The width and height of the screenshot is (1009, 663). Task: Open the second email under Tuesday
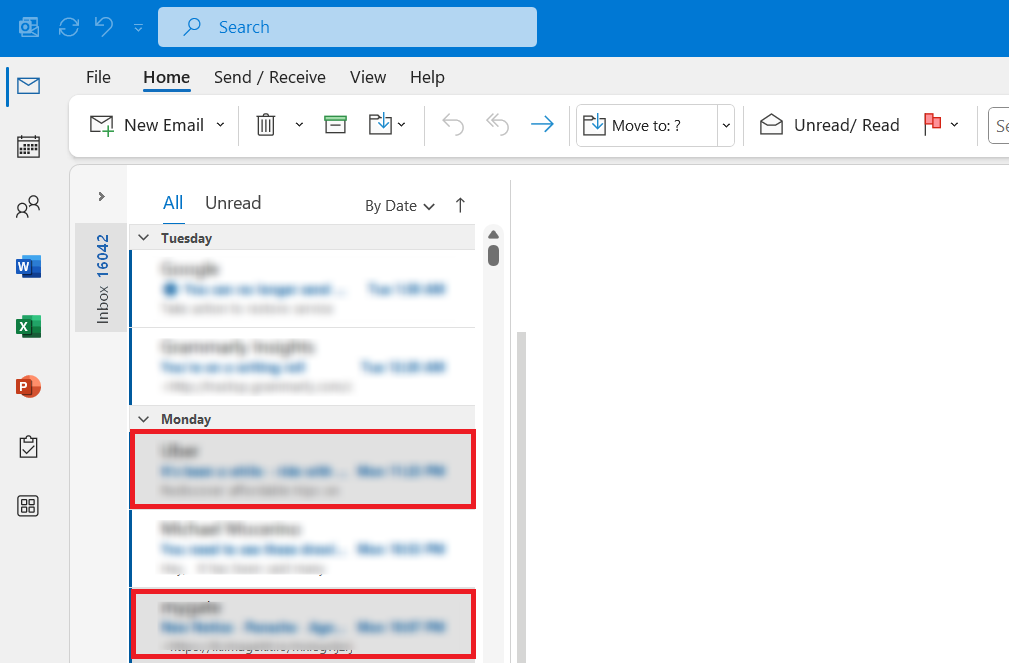(x=303, y=367)
